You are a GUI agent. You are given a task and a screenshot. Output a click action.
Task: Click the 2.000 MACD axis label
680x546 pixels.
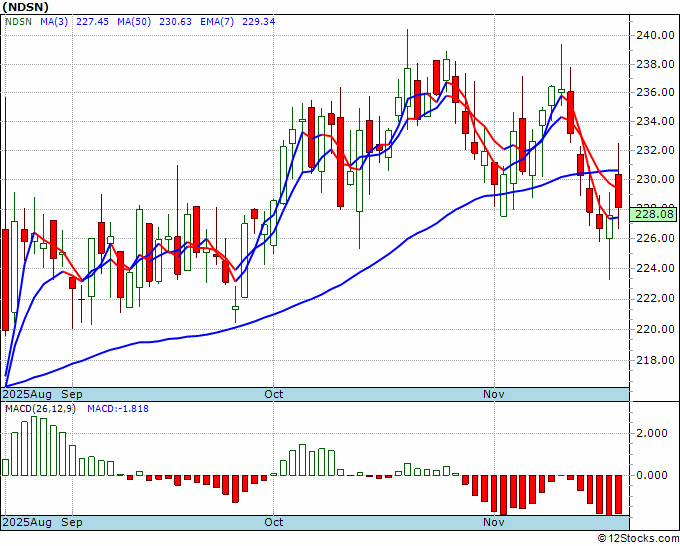point(651,433)
